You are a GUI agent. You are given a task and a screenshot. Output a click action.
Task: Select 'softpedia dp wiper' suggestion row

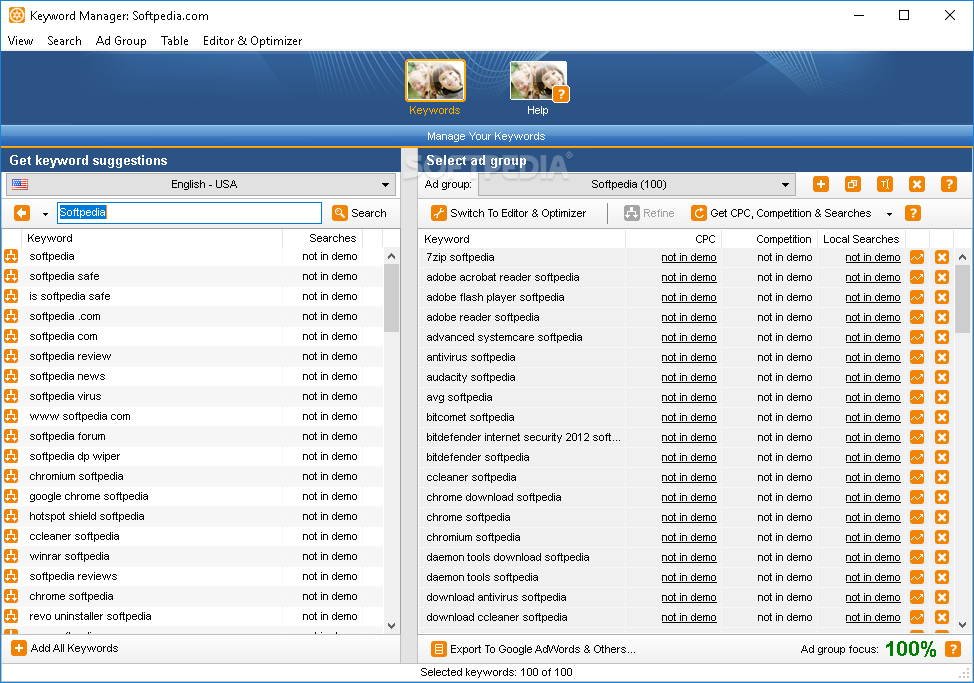tap(193, 456)
